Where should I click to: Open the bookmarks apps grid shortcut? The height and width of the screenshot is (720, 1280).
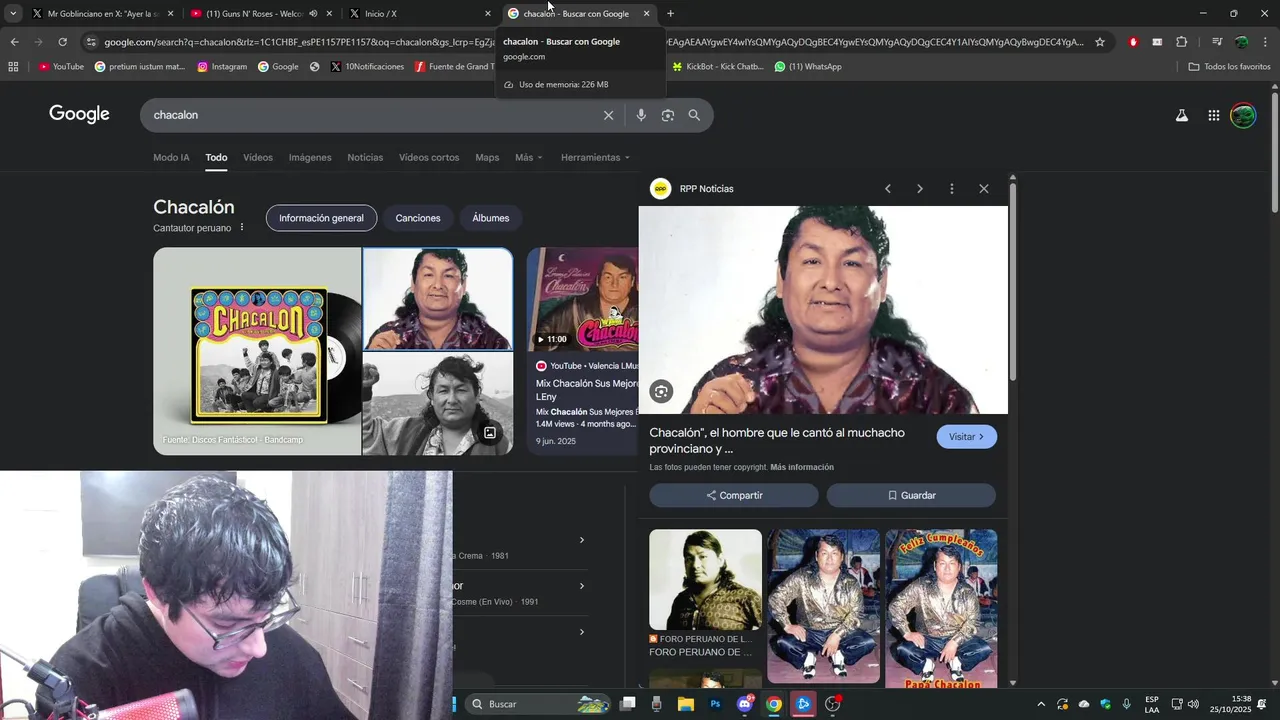click(x=13, y=67)
